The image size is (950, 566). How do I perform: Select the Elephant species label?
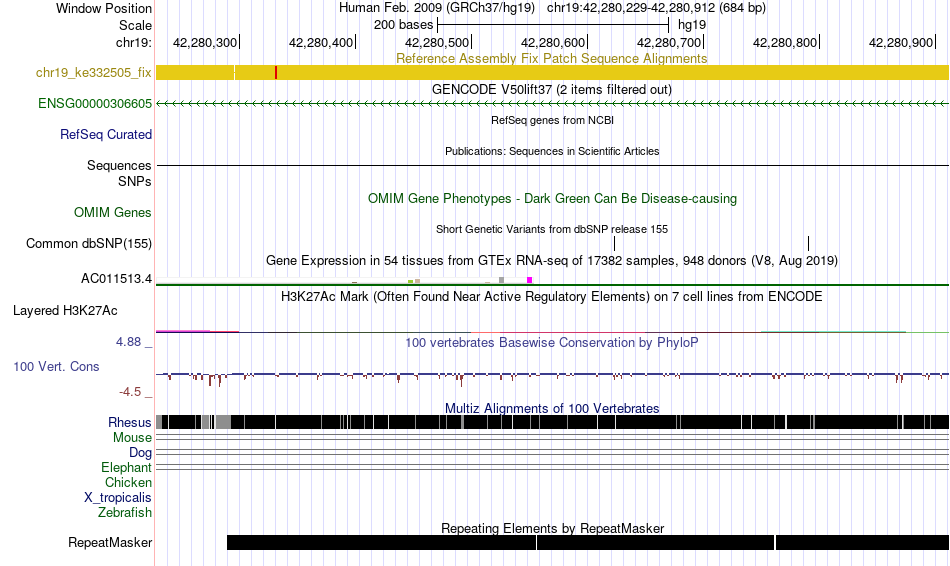point(126,468)
